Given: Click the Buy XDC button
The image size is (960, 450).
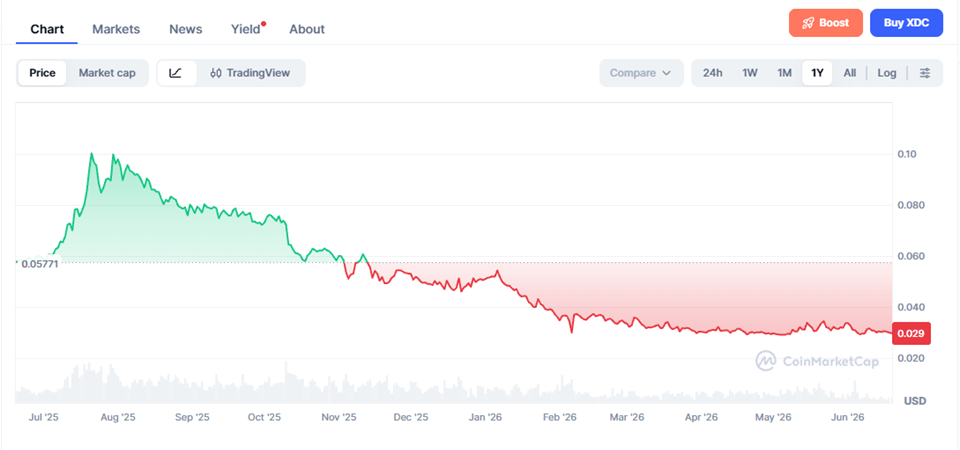Looking at the screenshot, I should click(x=906, y=23).
